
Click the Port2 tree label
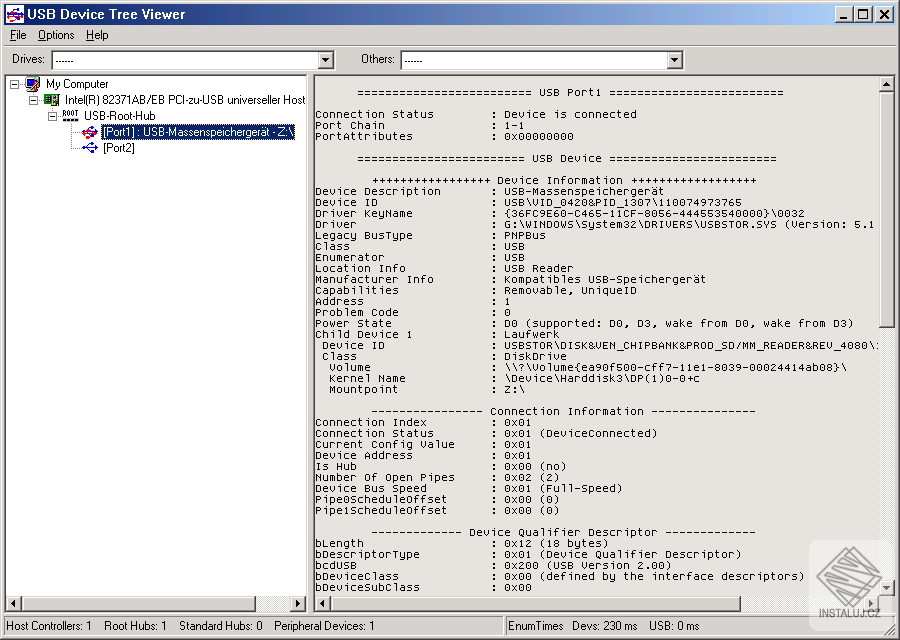click(x=119, y=148)
